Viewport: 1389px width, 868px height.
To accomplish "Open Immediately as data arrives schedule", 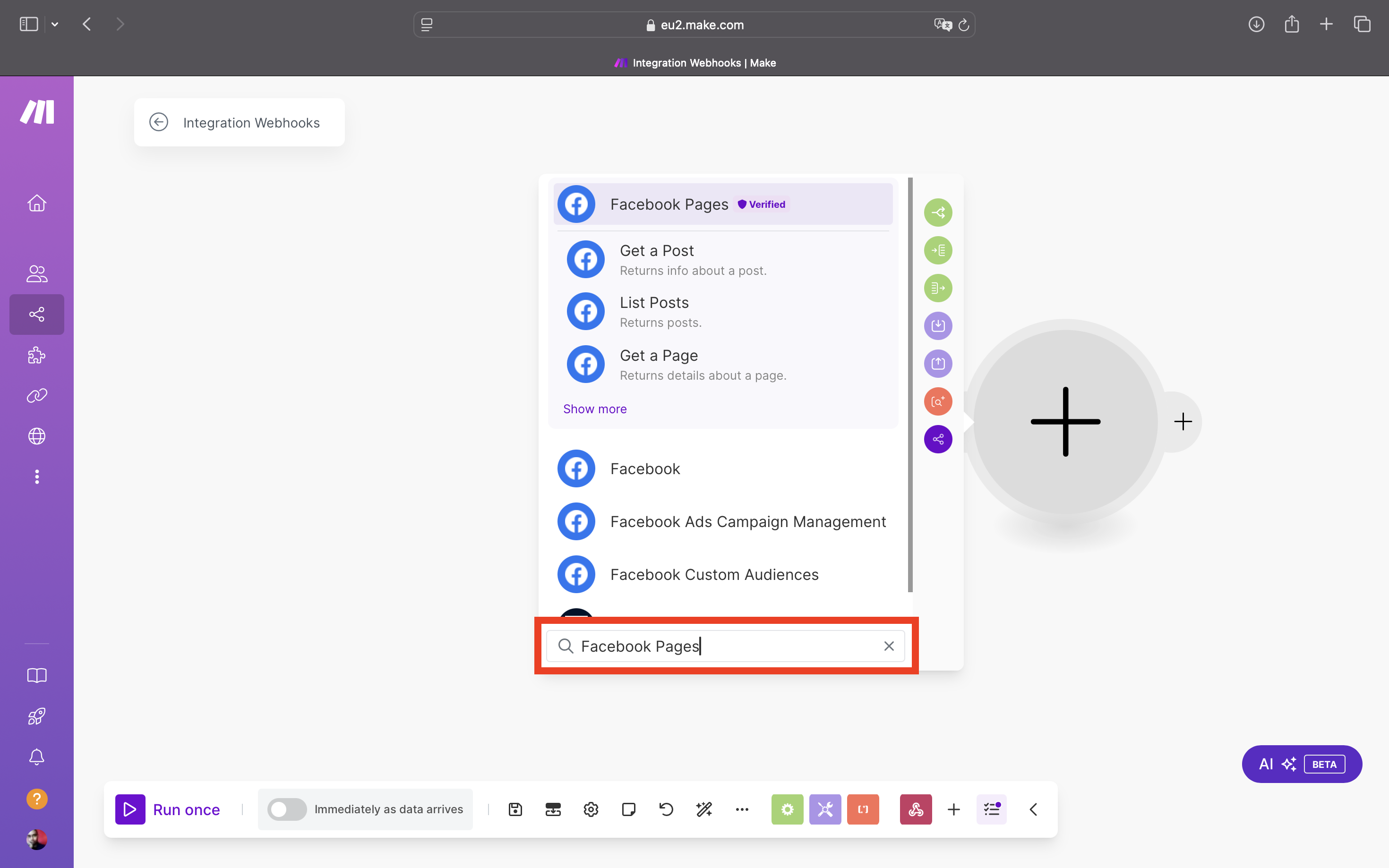I will 389,809.
